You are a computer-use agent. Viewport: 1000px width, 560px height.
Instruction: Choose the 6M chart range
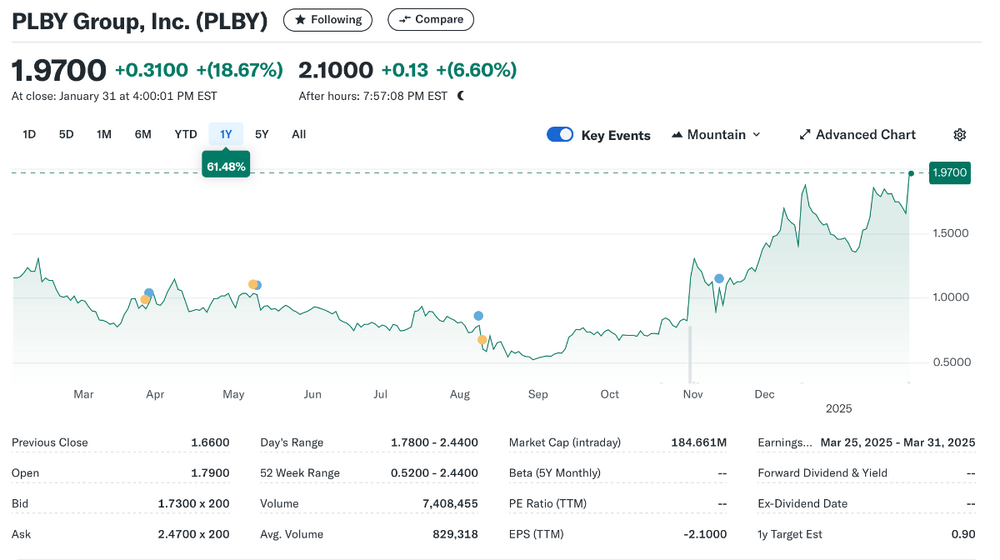[x=143, y=135]
